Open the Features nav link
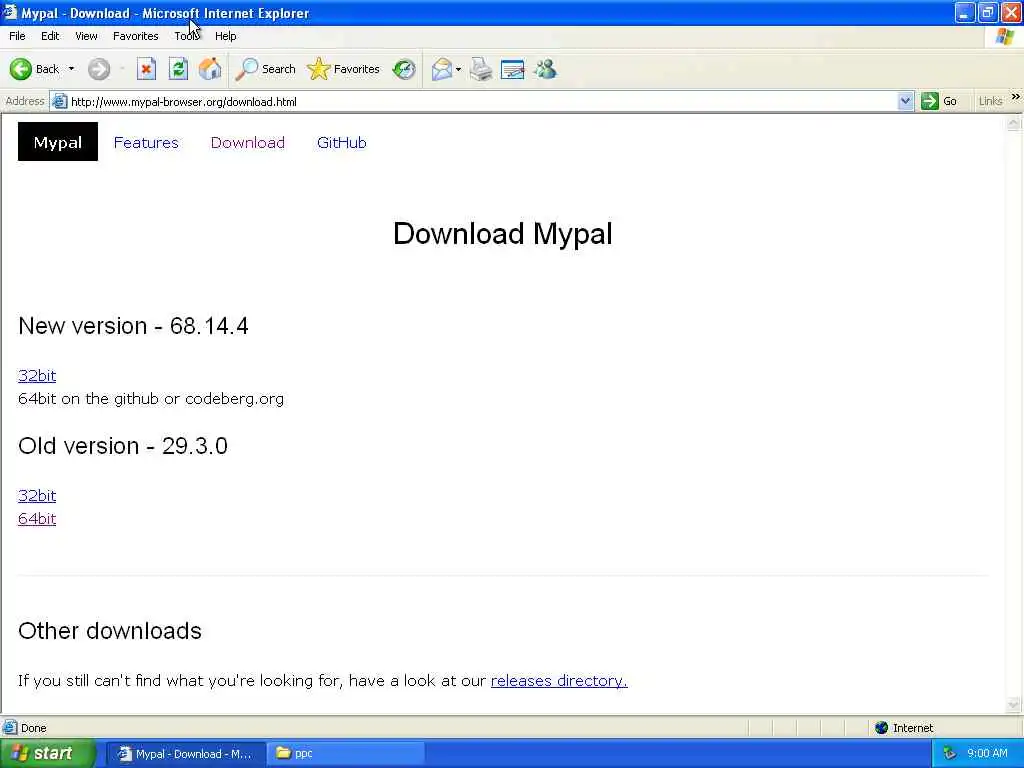 click(146, 142)
